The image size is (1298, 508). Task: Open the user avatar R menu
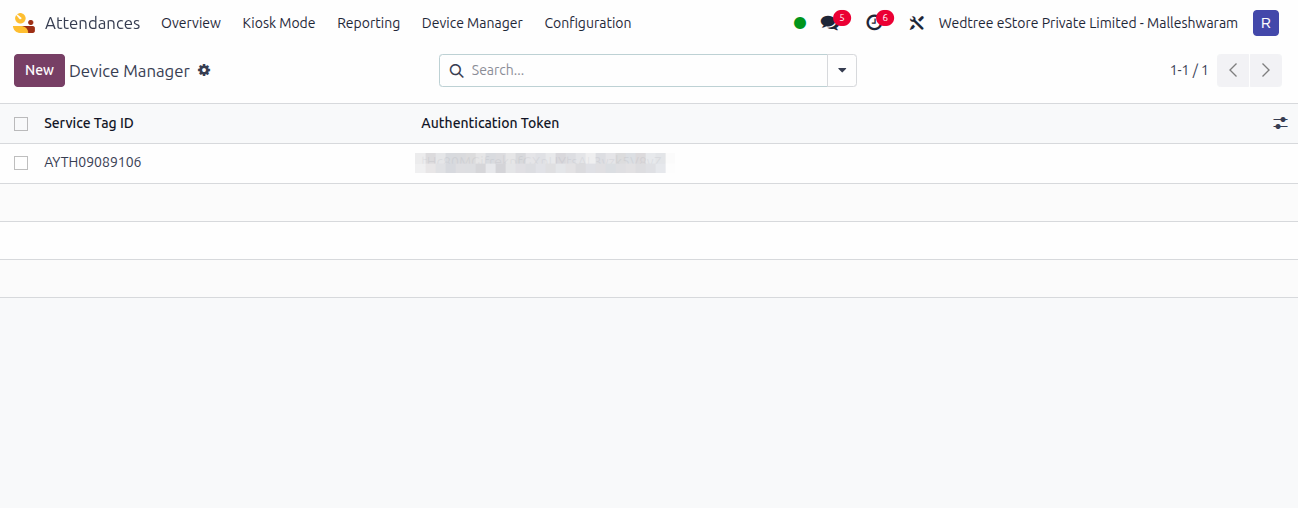(x=1266, y=23)
